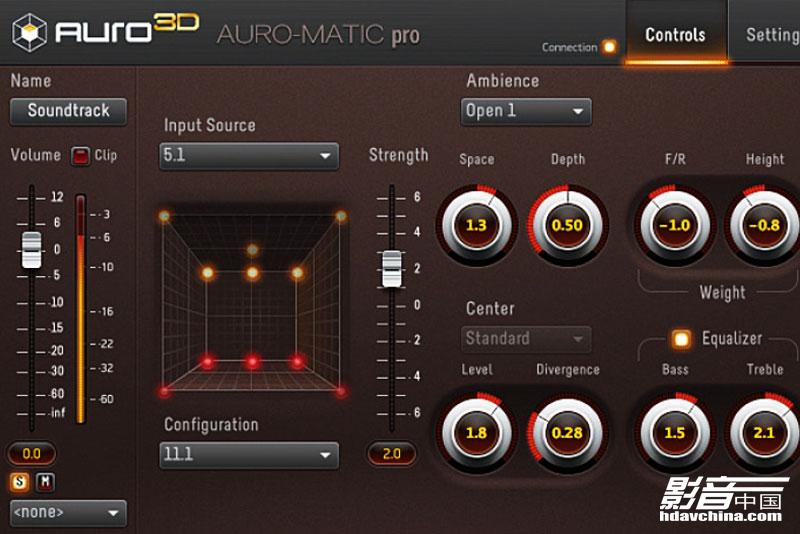
Task: Click the Space knob showing 1.3
Action: pos(477,225)
